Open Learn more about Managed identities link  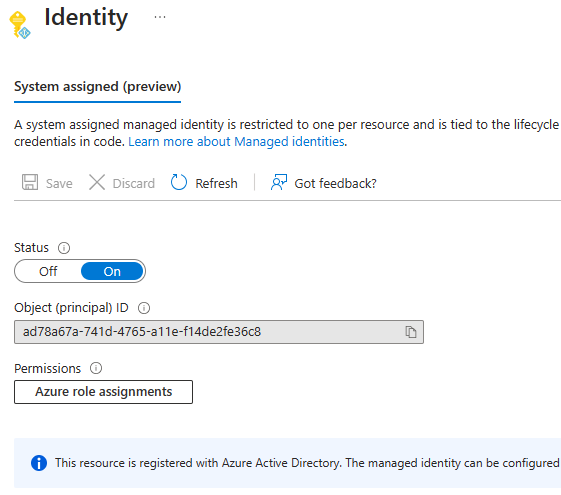[x=236, y=142]
